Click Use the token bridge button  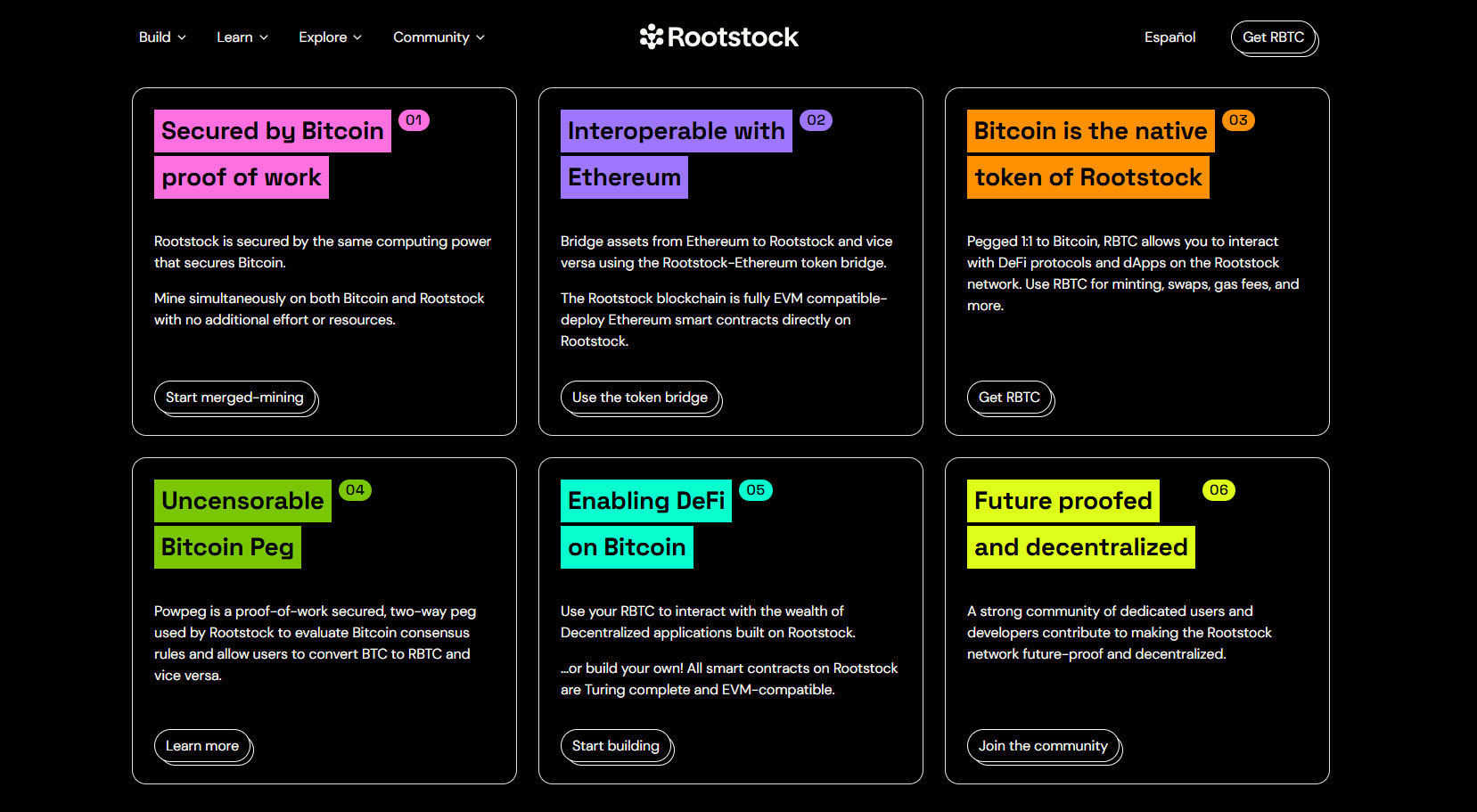(640, 398)
